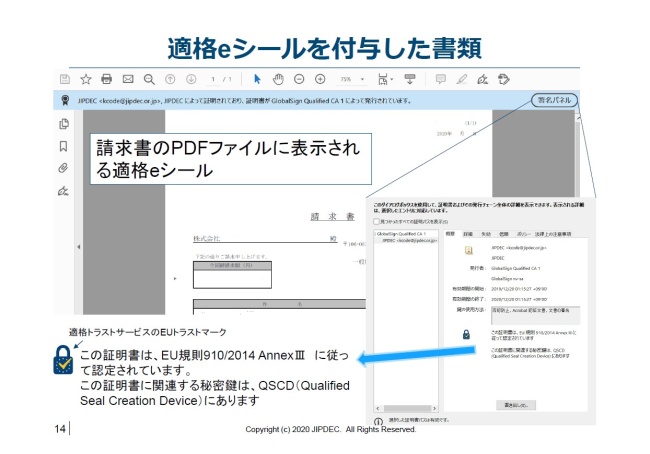Click the star bookmark icon in toolbar
This screenshot has width=650, height=454.
[x=86, y=79]
